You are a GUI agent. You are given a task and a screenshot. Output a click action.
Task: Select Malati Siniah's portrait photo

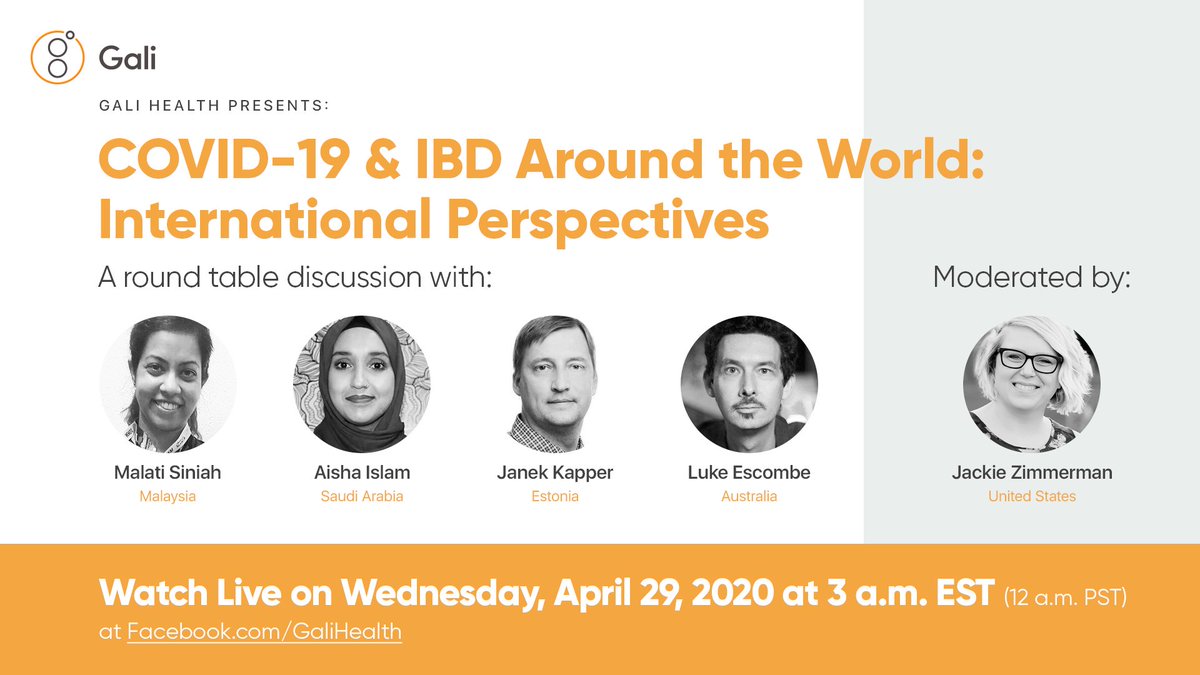pyautogui.click(x=168, y=384)
